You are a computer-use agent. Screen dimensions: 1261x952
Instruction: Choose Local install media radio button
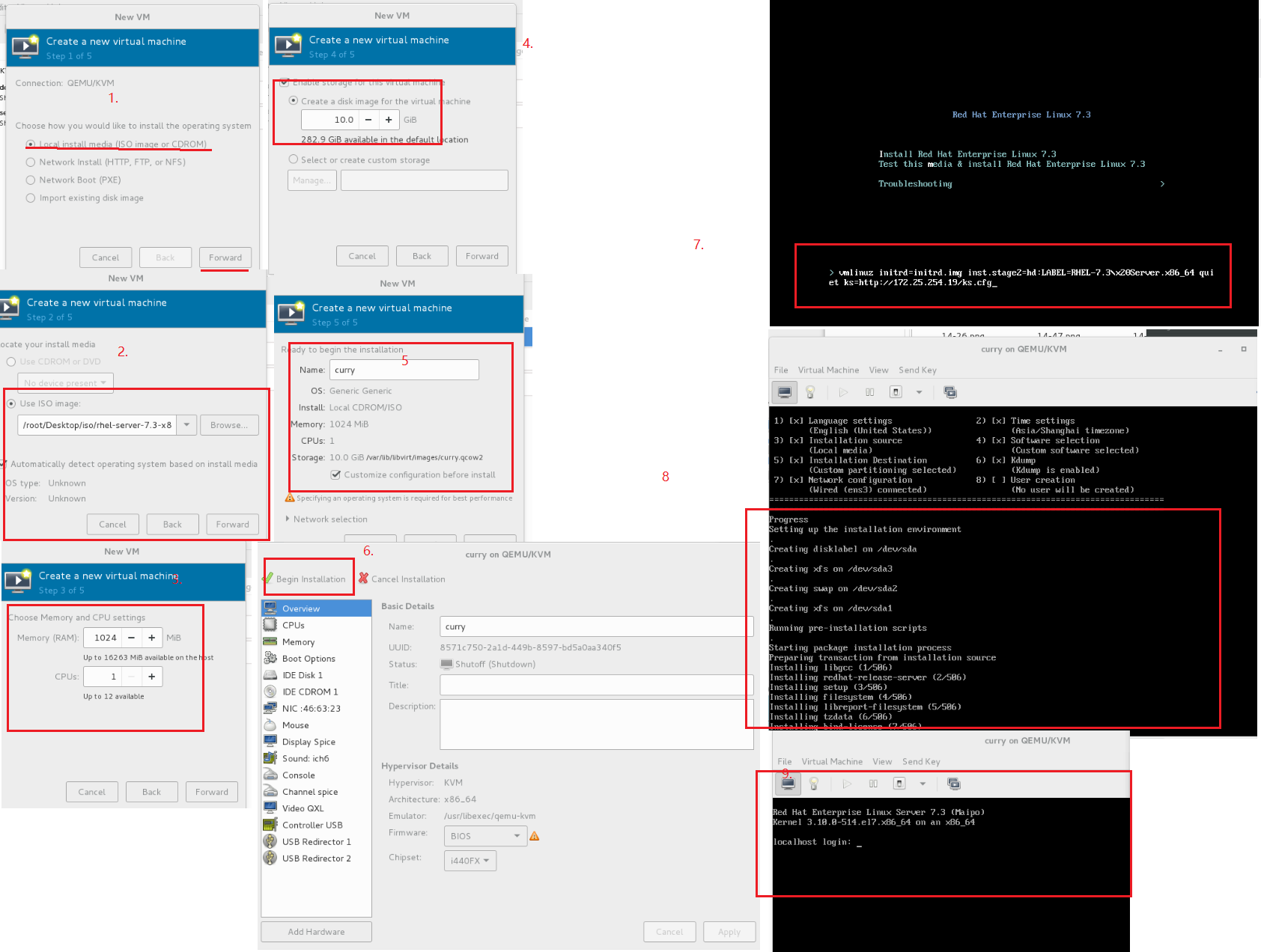31,144
